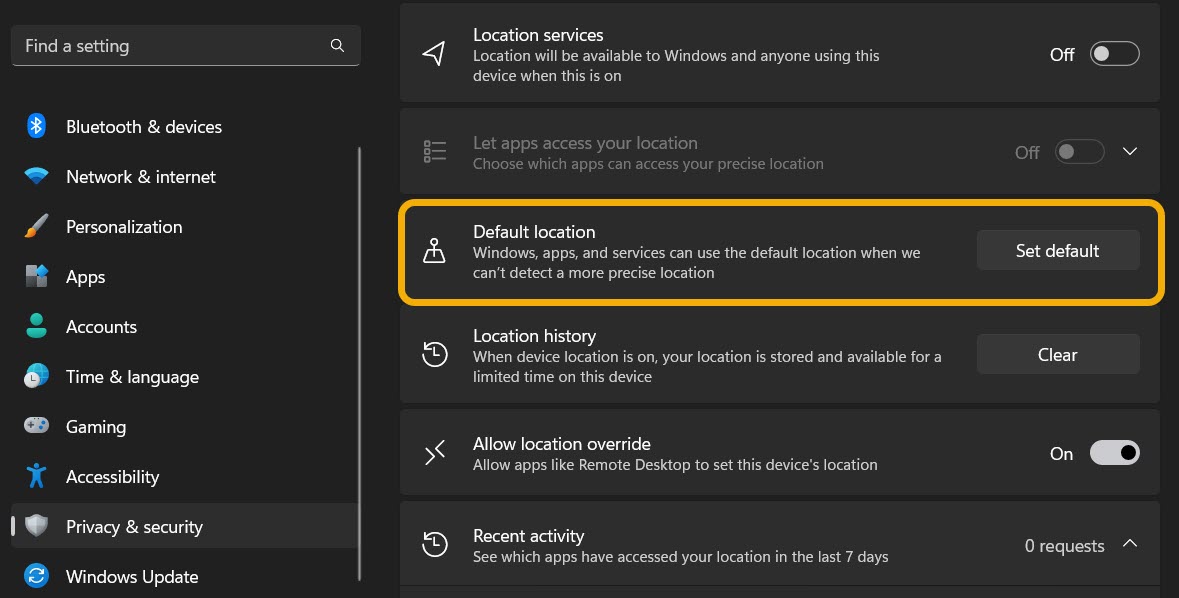Open the Privacy & security menu item
The width and height of the screenshot is (1179, 598).
[134, 526]
